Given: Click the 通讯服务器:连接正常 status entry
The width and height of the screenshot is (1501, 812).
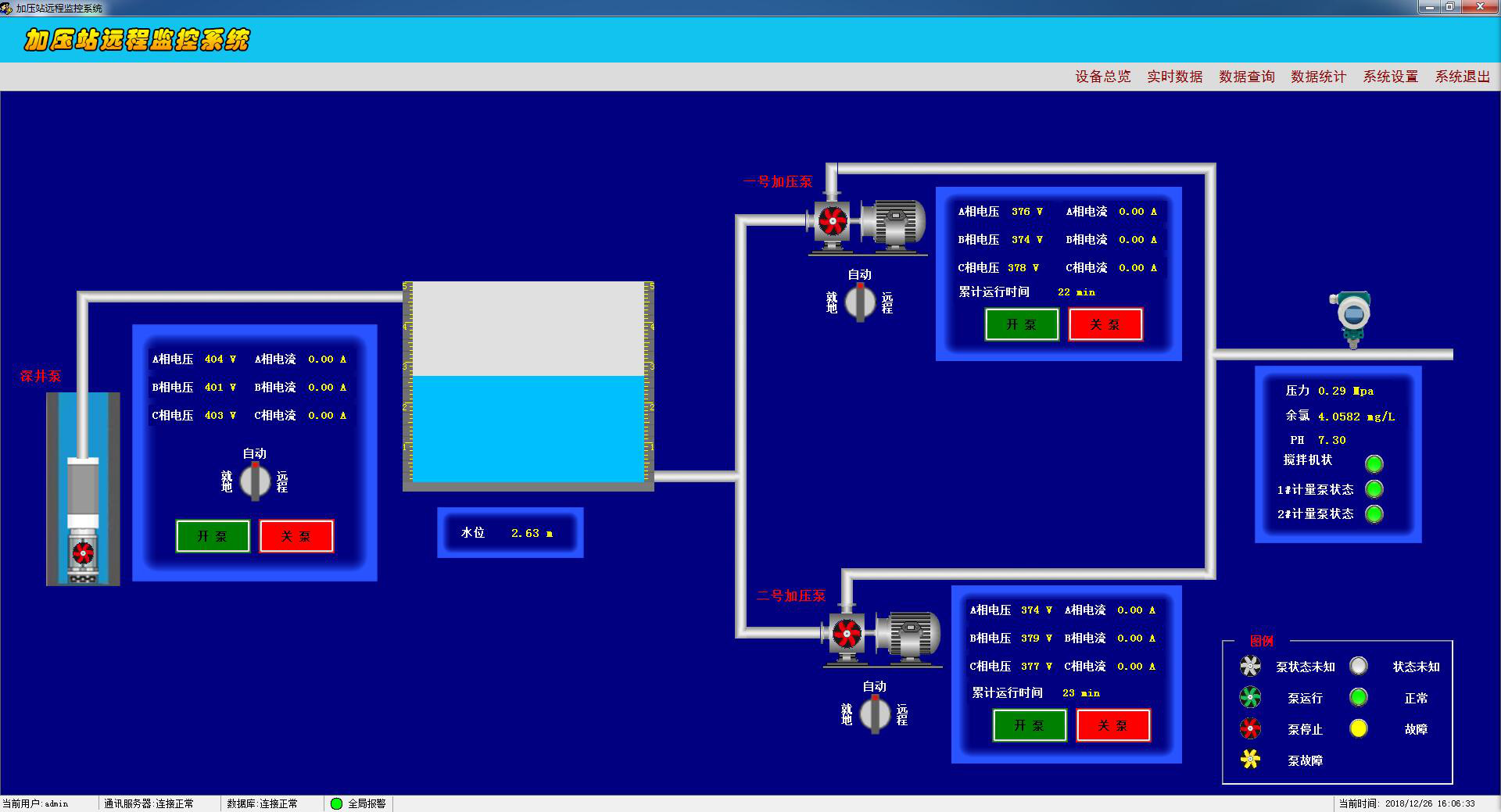Looking at the screenshot, I should tap(149, 803).
